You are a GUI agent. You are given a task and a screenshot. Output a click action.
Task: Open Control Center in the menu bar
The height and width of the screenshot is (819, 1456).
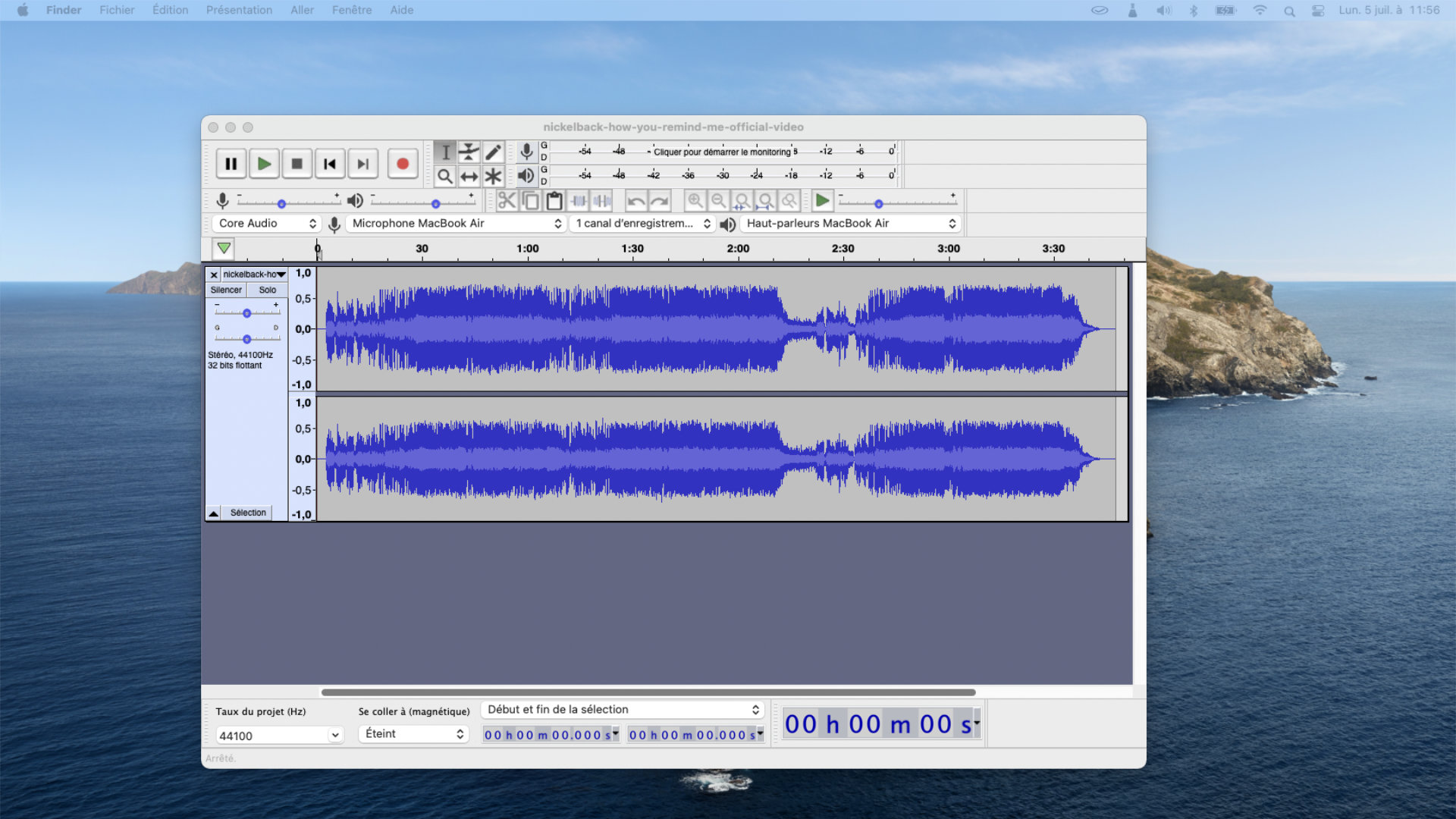tap(1318, 11)
